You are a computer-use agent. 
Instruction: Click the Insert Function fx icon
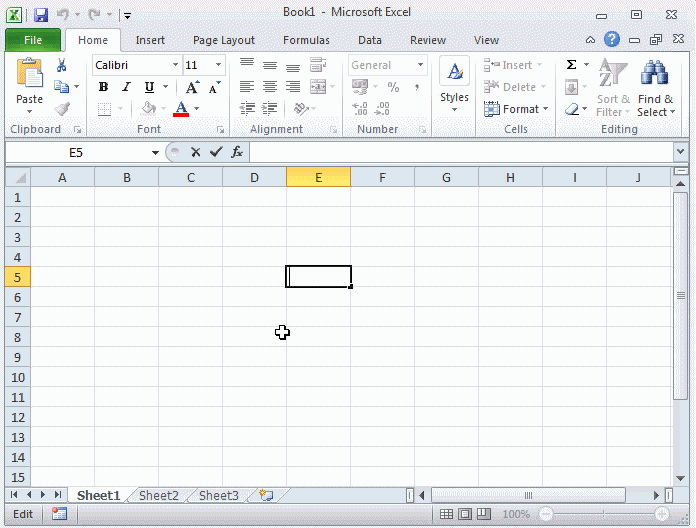click(x=237, y=152)
